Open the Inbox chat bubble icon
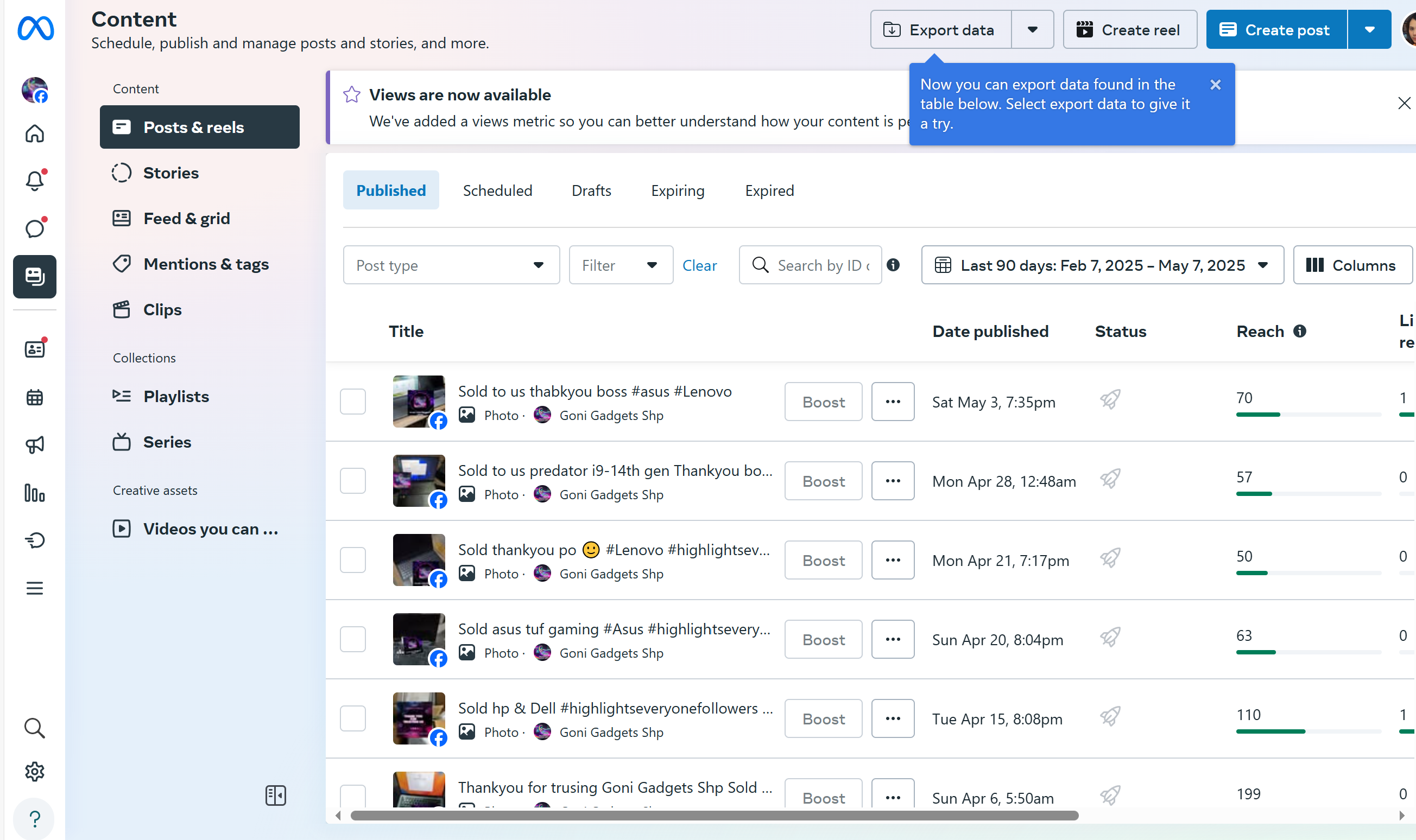 [35, 228]
